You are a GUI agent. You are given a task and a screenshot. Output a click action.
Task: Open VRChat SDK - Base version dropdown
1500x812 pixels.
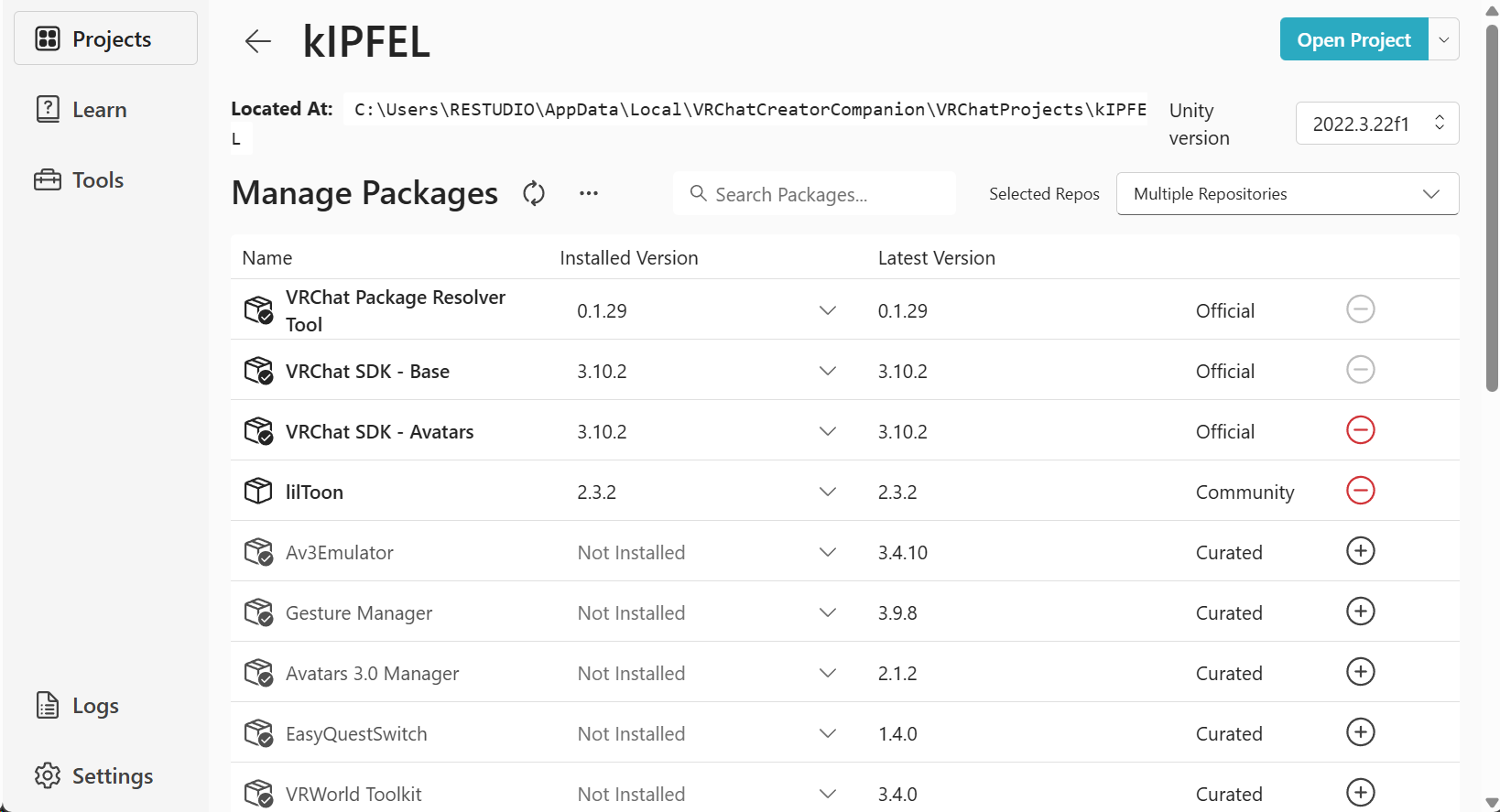point(827,371)
